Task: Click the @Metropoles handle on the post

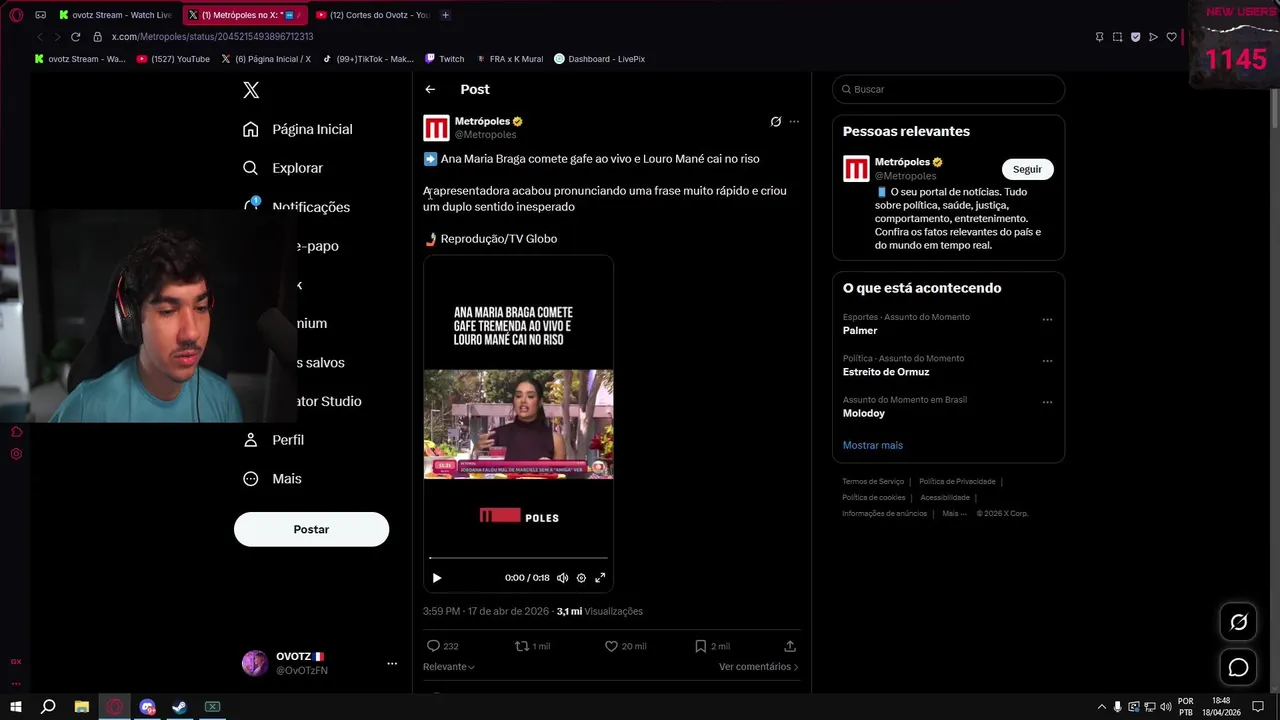Action: point(486,135)
